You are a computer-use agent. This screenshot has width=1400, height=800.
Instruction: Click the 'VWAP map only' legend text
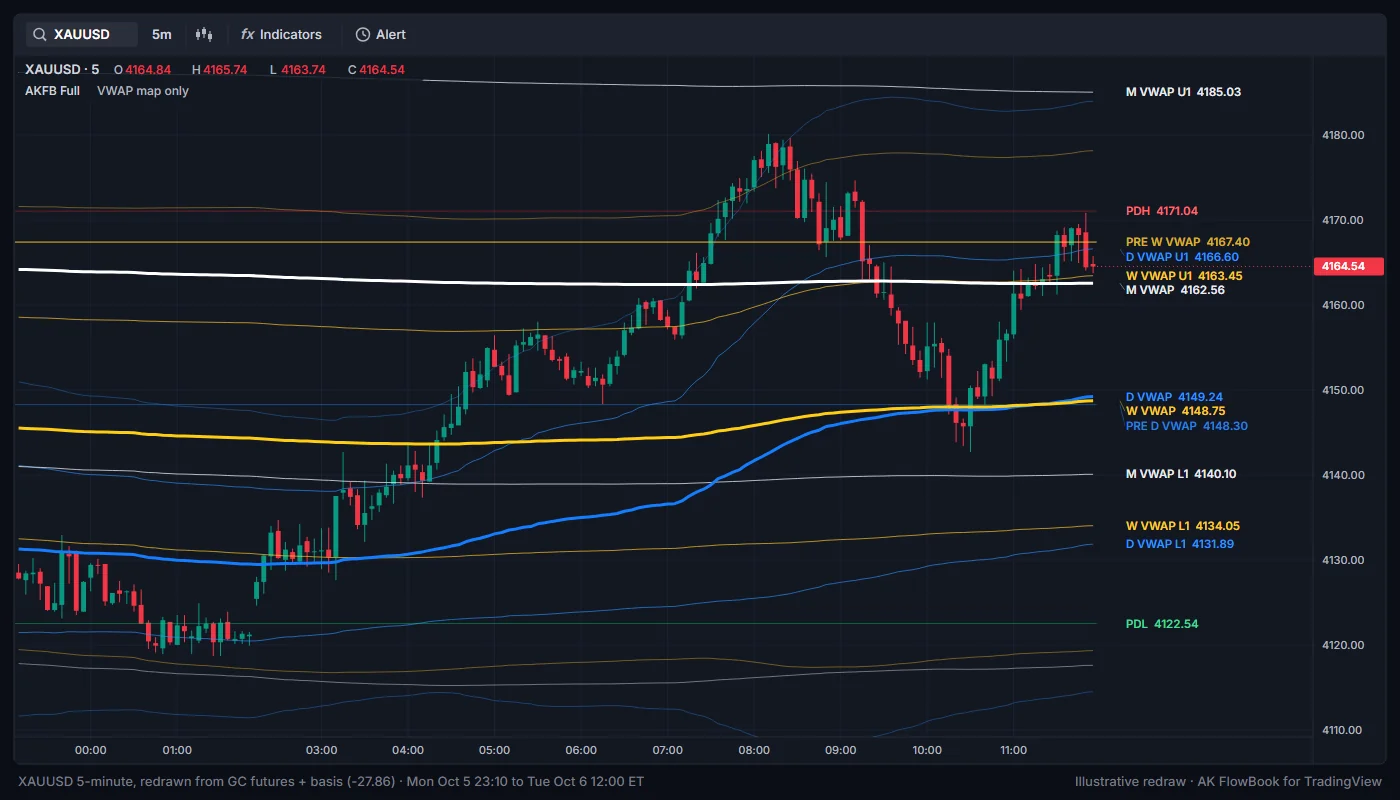(x=143, y=90)
